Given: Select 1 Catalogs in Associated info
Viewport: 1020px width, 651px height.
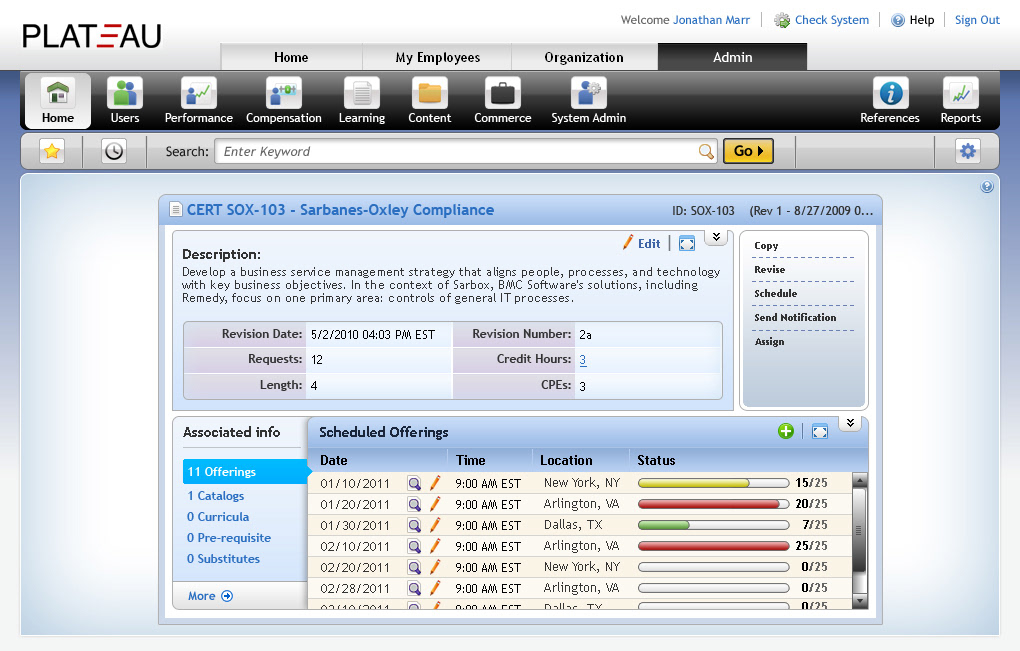Looking at the screenshot, I should tap(215, 496).
